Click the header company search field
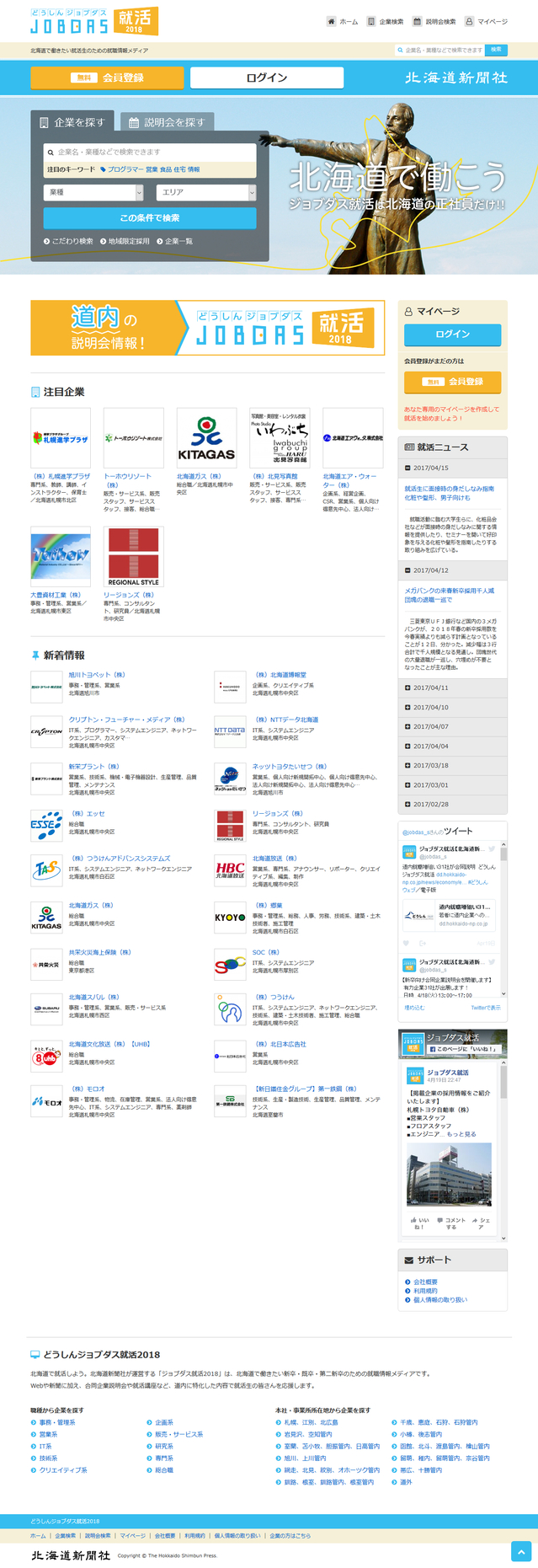 click(x=439, y=50)
